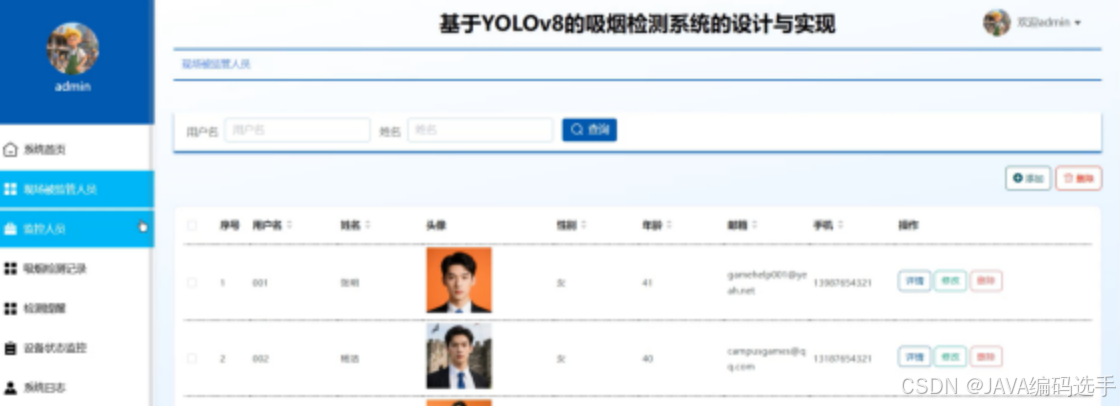Click the 头像 column header
The width and height of the screenshot is (1120, 406).
coord(436,225)
